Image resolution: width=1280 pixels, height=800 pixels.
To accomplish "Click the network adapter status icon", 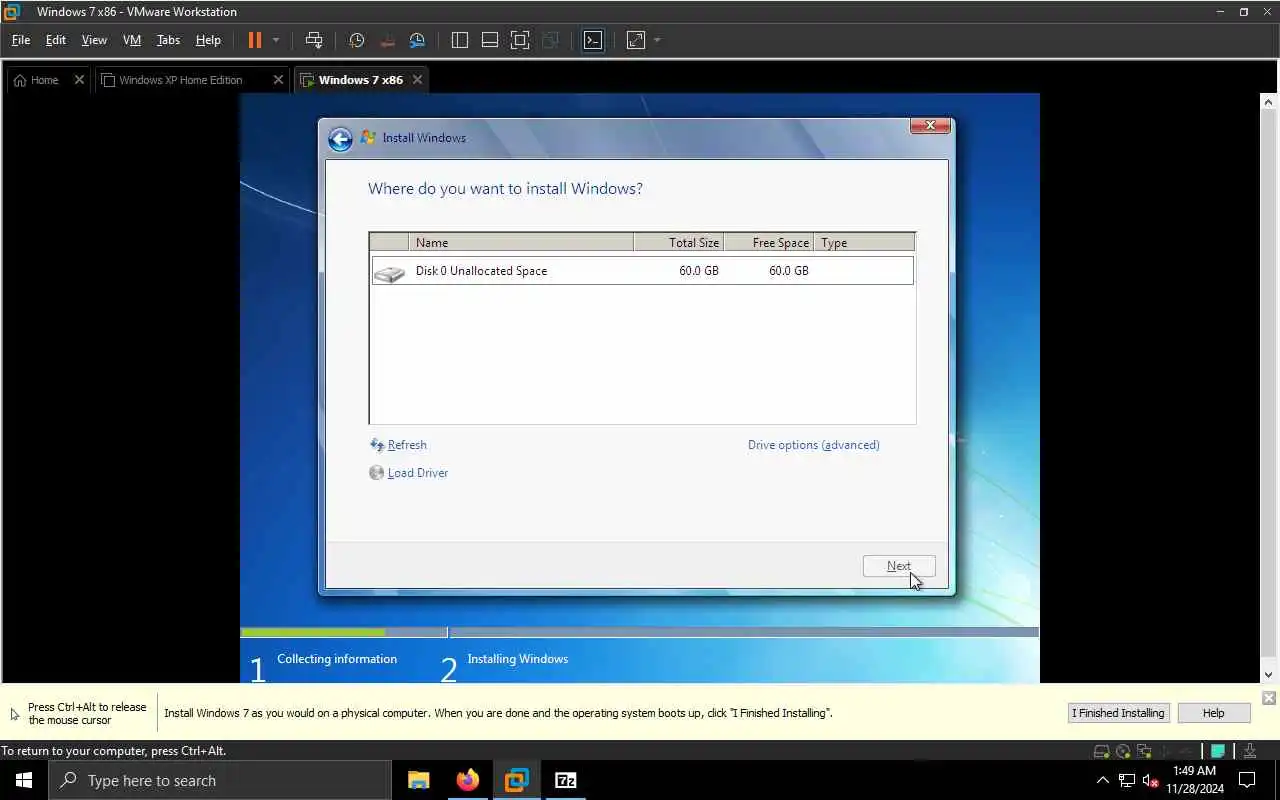I will coord(1144,751).
